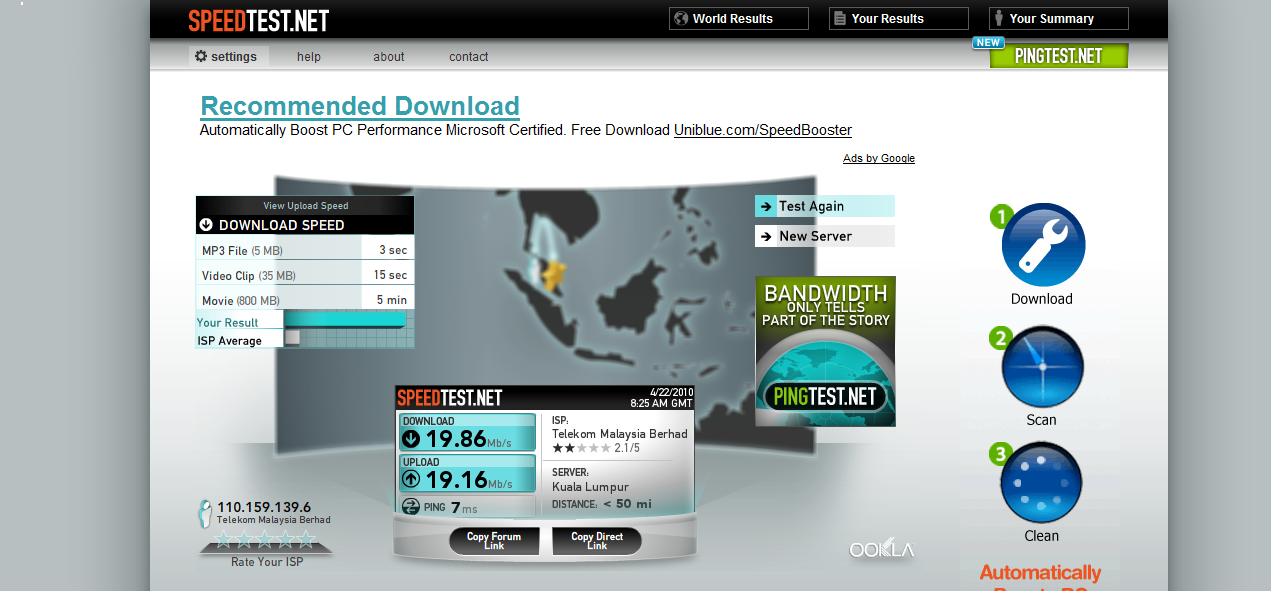Click the gear icon beside settings
This screenshot has width=1288, height=614.
tap(203, 57)
